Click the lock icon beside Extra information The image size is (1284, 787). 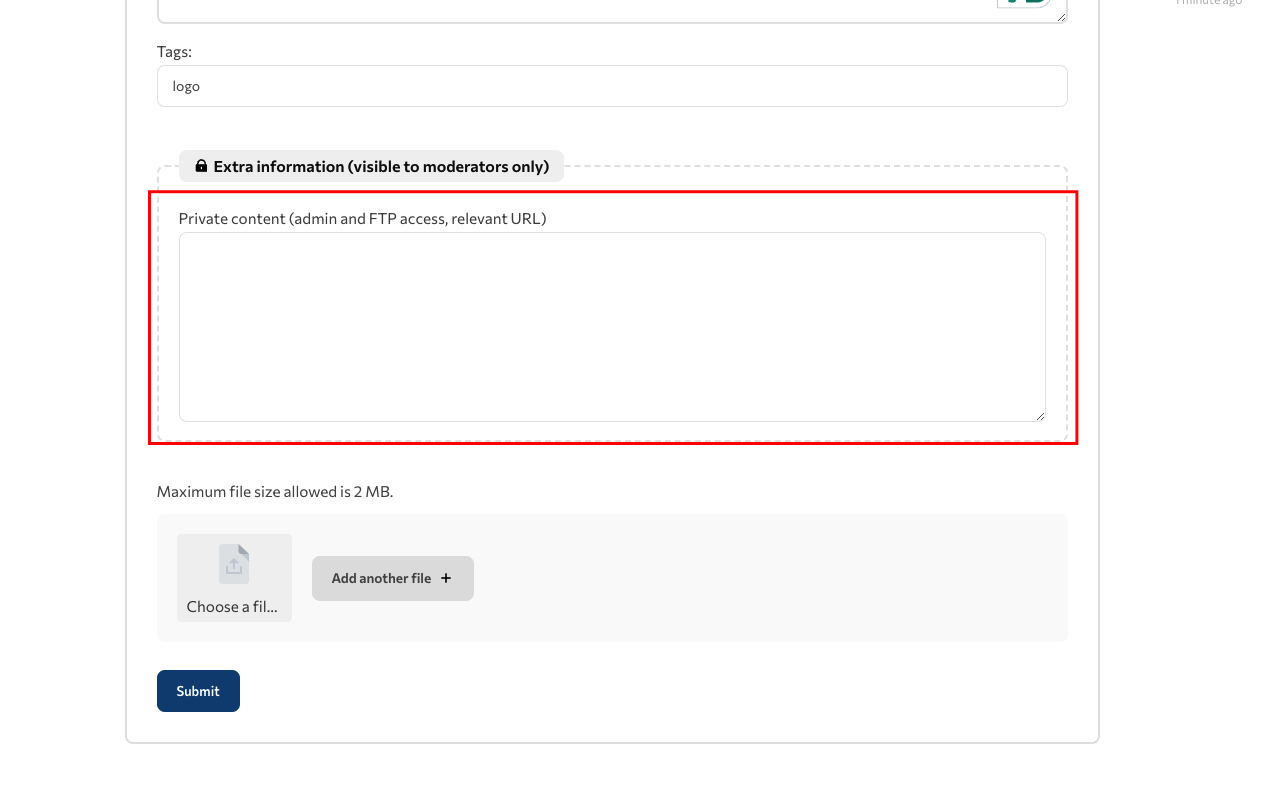click(x=201, y=166)
